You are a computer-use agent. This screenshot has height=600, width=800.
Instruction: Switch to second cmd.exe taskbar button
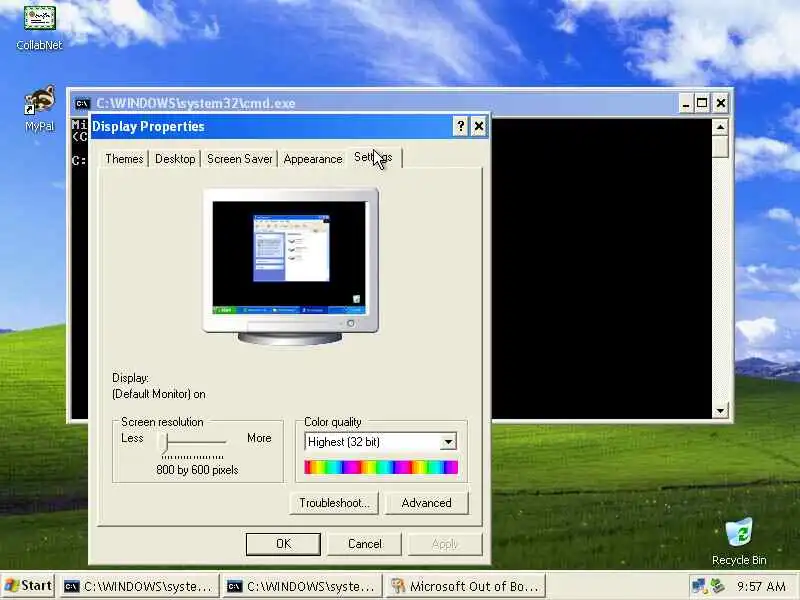[x=302, y=586]
